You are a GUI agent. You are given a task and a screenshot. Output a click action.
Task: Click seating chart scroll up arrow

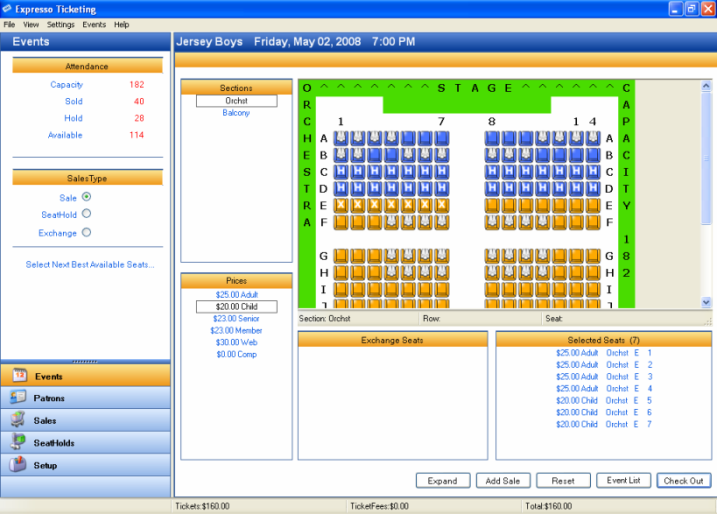click(706, 86)
